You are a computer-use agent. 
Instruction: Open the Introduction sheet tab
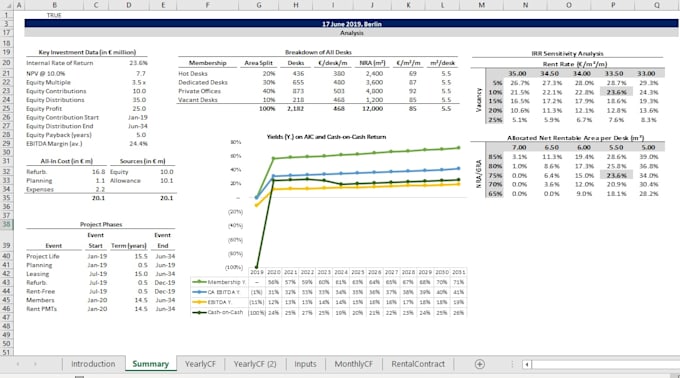point(93,364)
